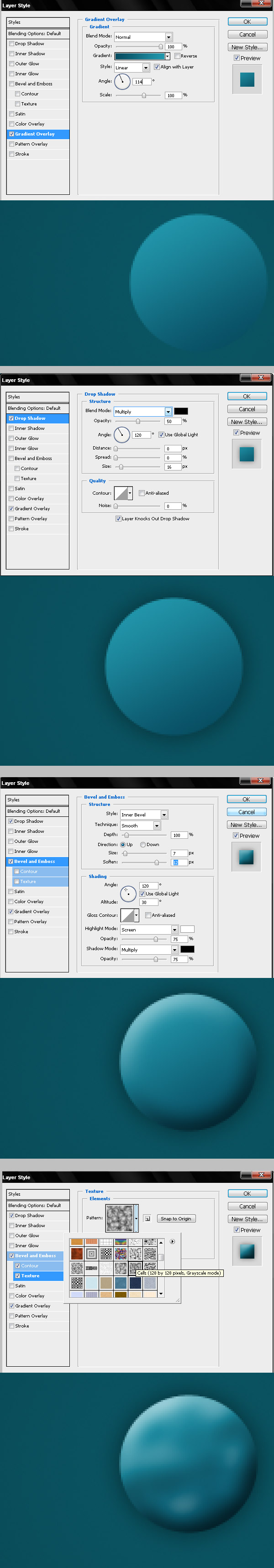
Task: Enable Anti-aliased beside Gloss Contour
Action: tap(148, 915)
